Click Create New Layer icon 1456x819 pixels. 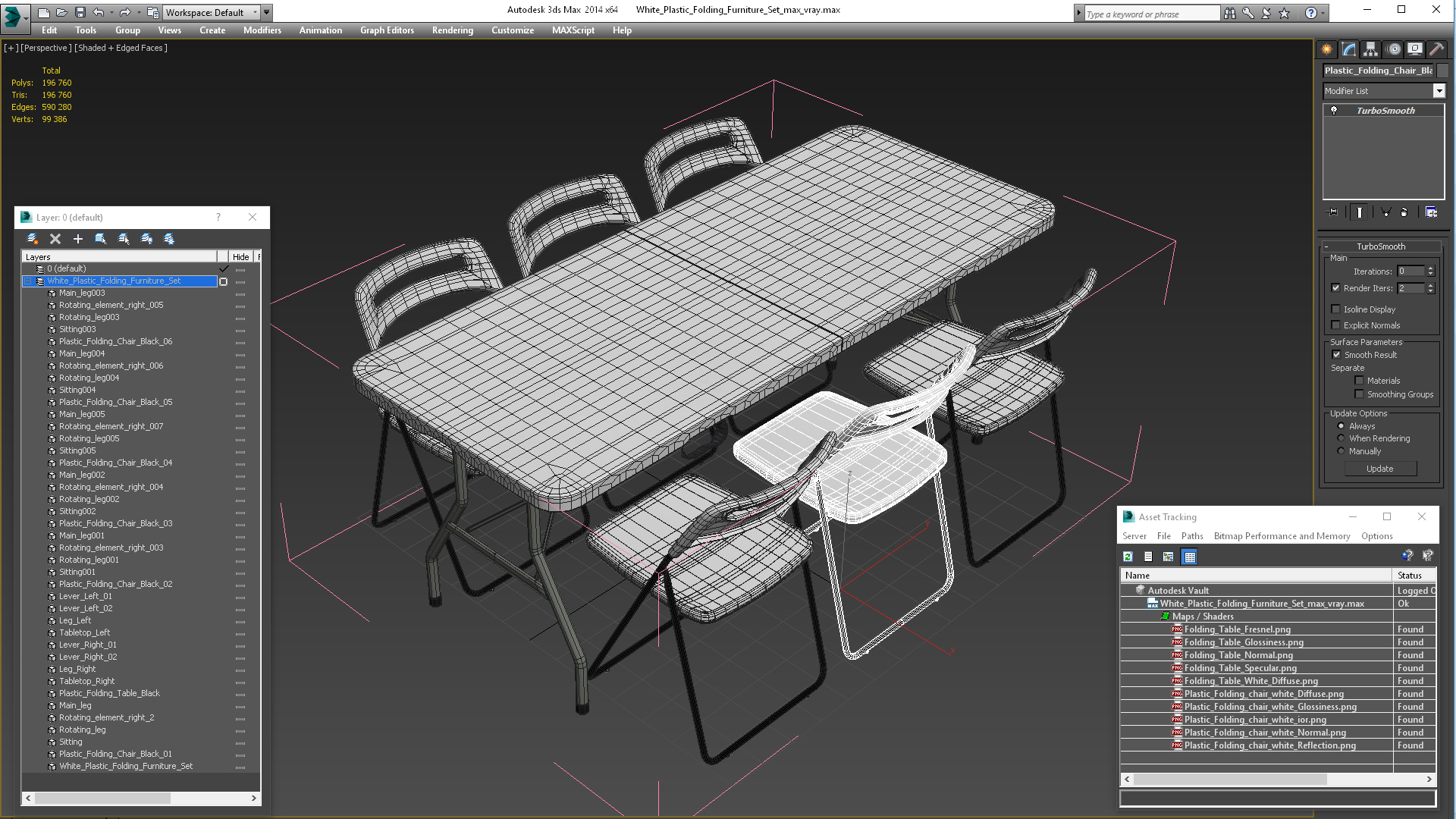(33, 239)
